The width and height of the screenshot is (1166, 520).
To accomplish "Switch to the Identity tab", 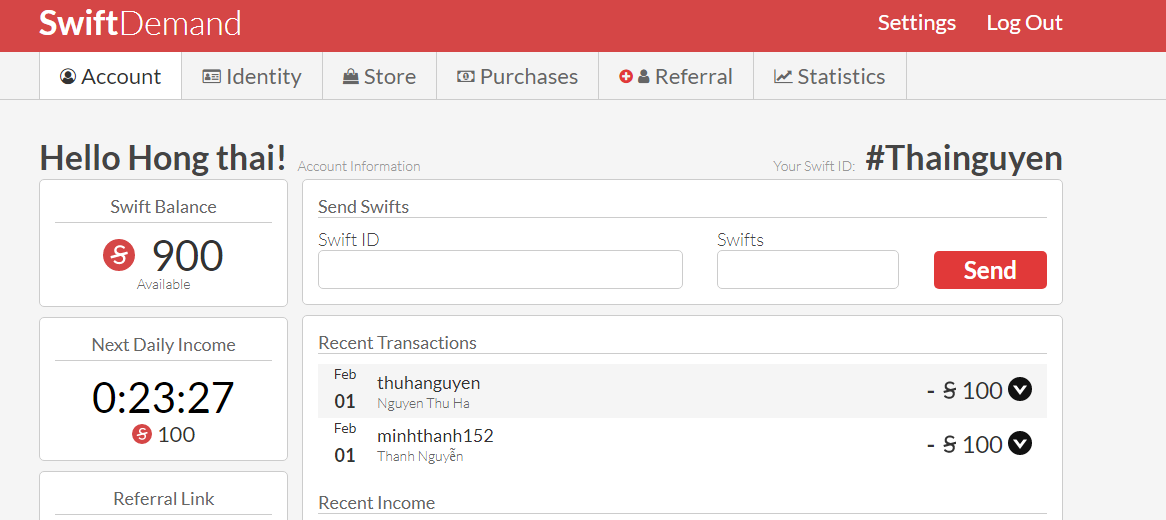I will coord(252,77).
